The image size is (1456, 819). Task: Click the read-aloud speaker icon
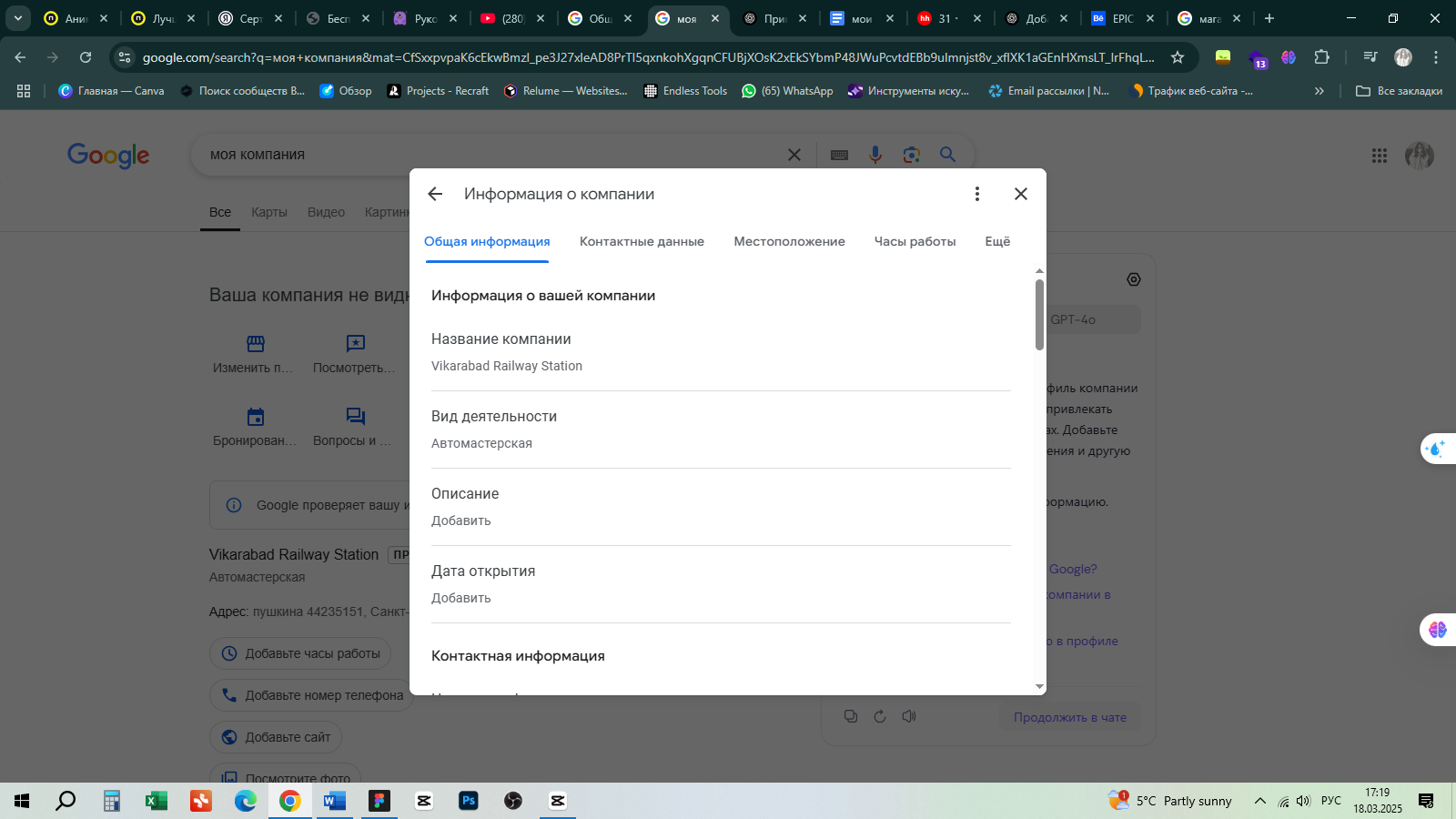(x=909, y=716)
